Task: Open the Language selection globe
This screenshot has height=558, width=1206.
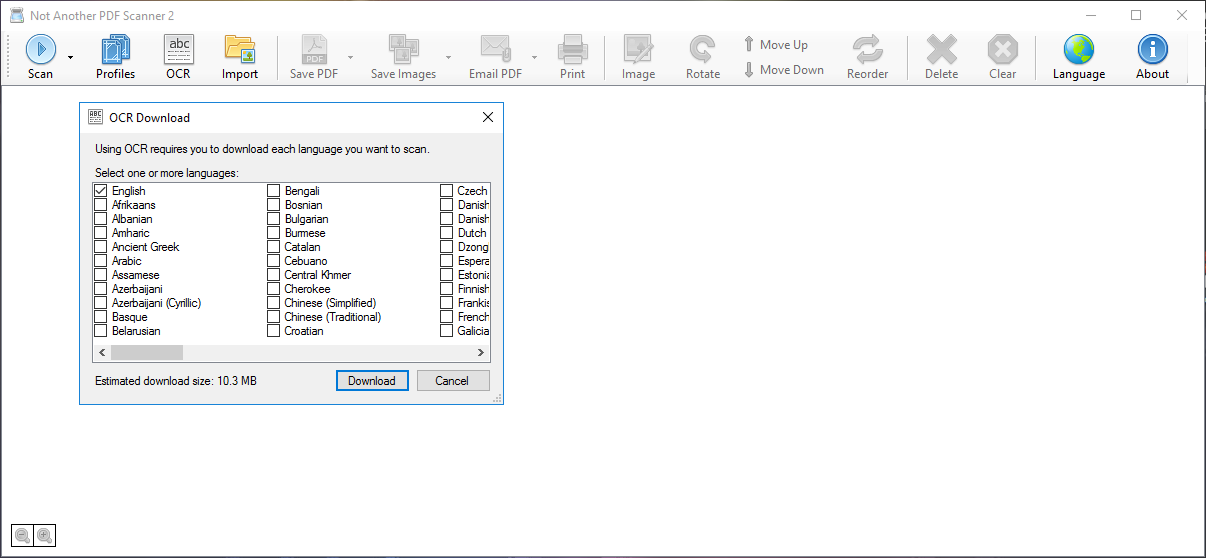Action: click(1079, 57)
